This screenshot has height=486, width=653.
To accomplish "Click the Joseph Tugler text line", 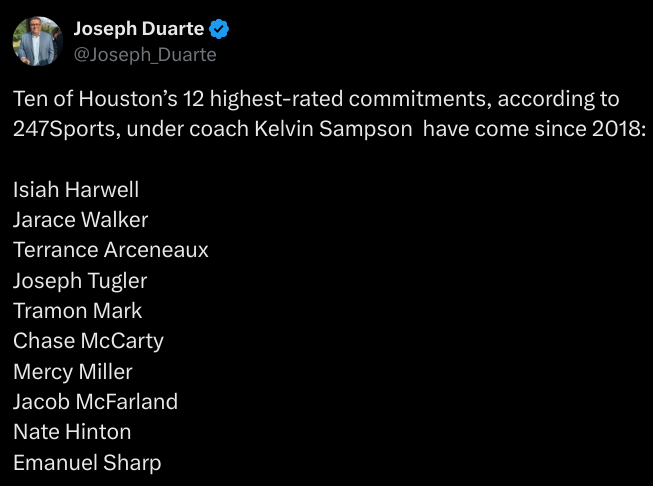I will coord(80,281).
